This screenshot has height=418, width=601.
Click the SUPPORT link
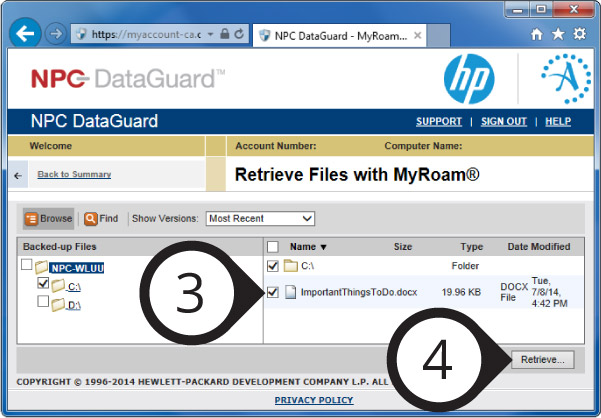tap(438, 121)
